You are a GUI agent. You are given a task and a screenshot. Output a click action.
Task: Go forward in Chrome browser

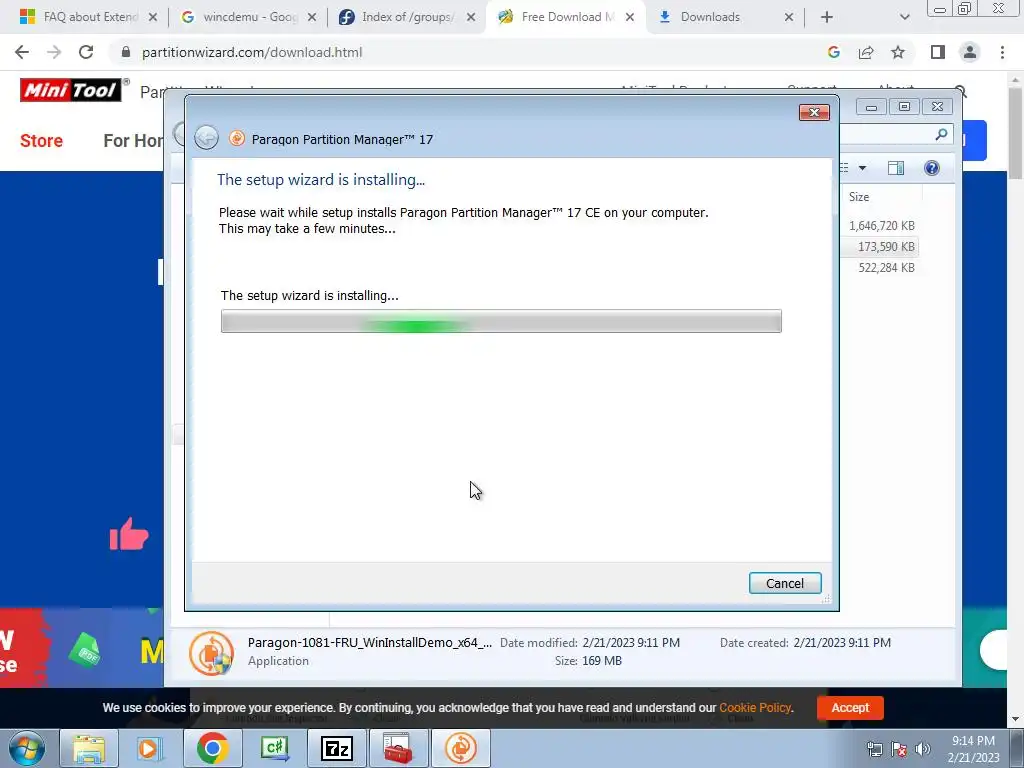[54, 52]
